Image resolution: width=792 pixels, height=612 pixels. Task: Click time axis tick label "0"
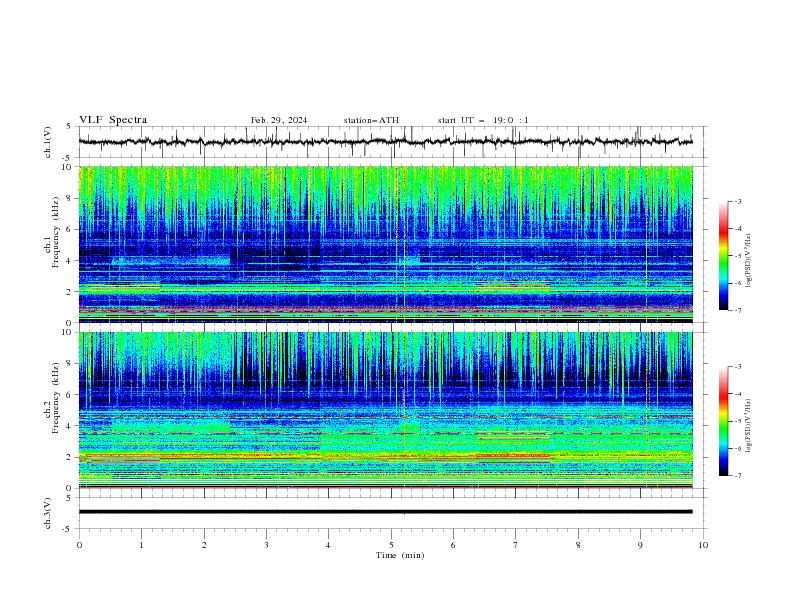coord(79,545)
